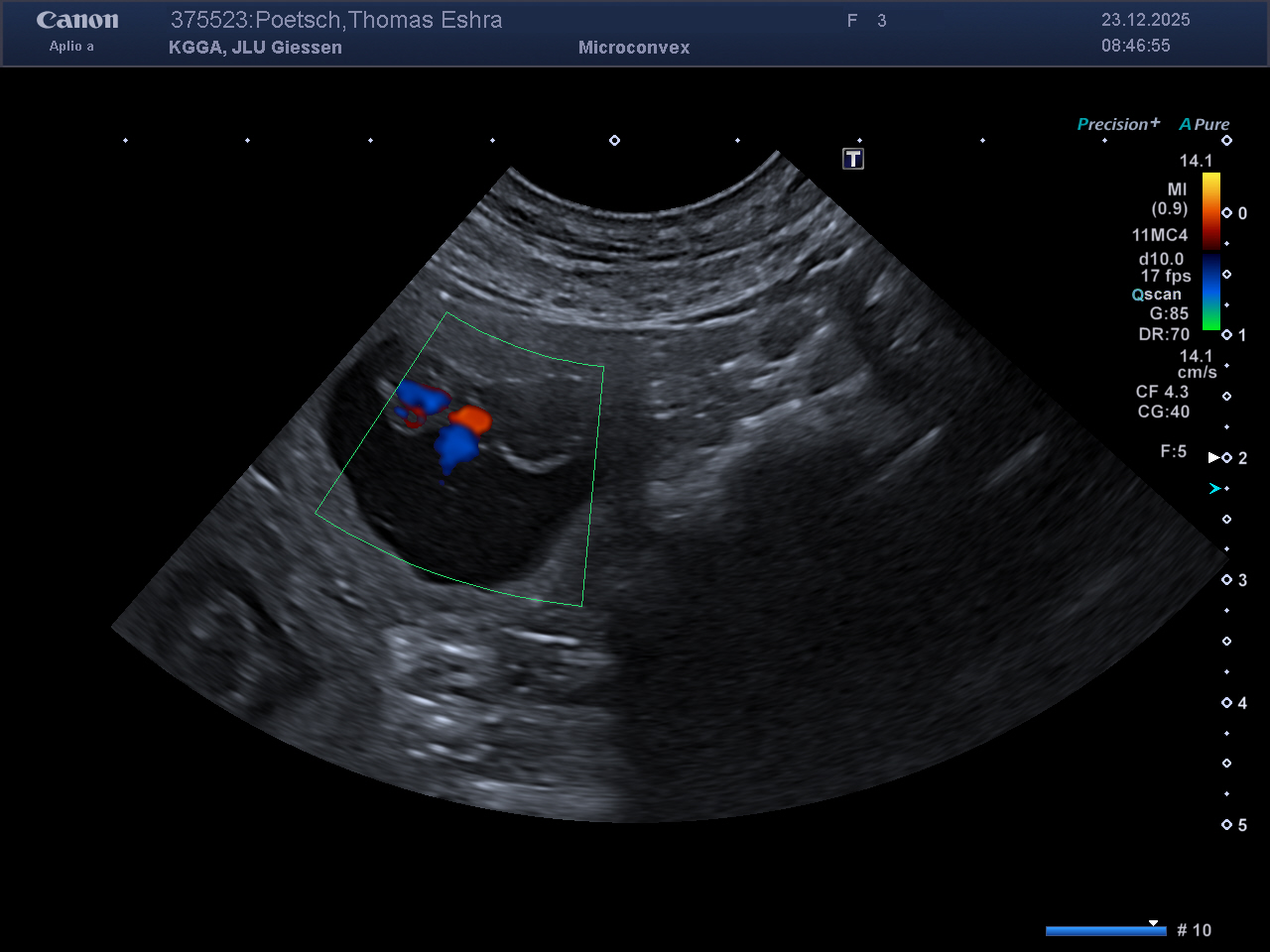
Task: Click the G:85 gain value
Action: click(1169, 313)
